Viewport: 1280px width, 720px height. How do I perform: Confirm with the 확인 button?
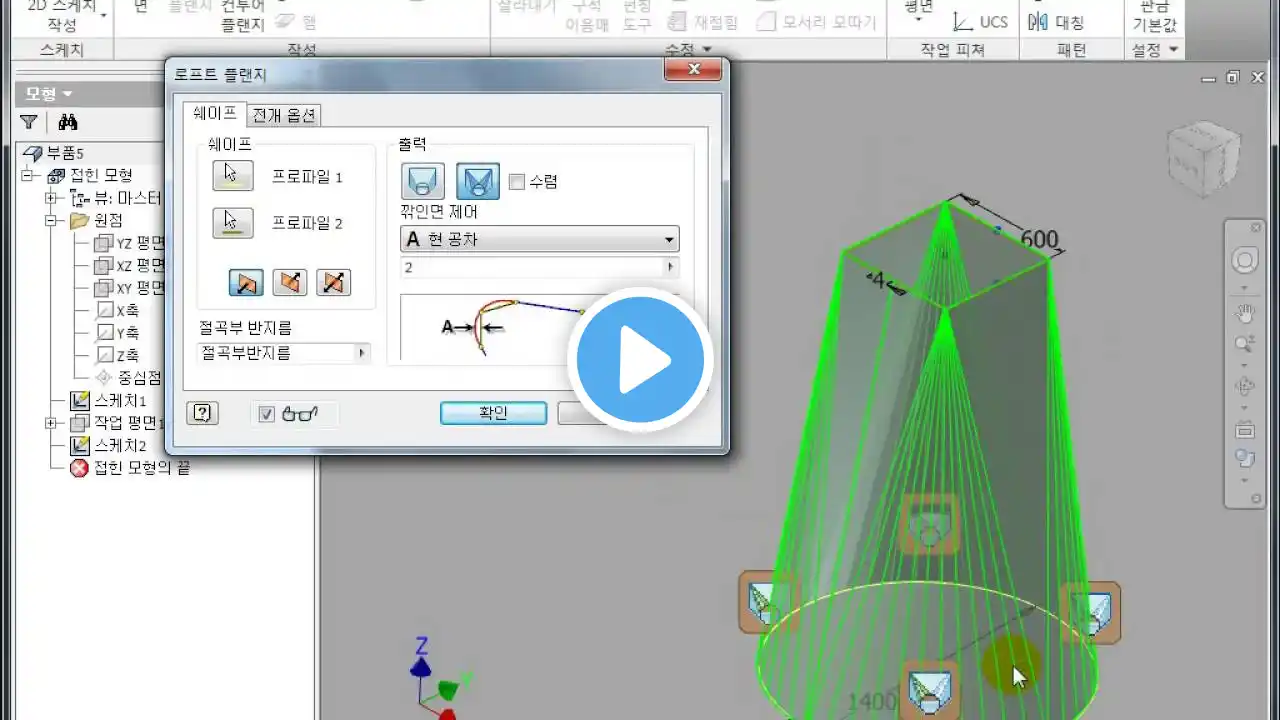pos(493,413)
